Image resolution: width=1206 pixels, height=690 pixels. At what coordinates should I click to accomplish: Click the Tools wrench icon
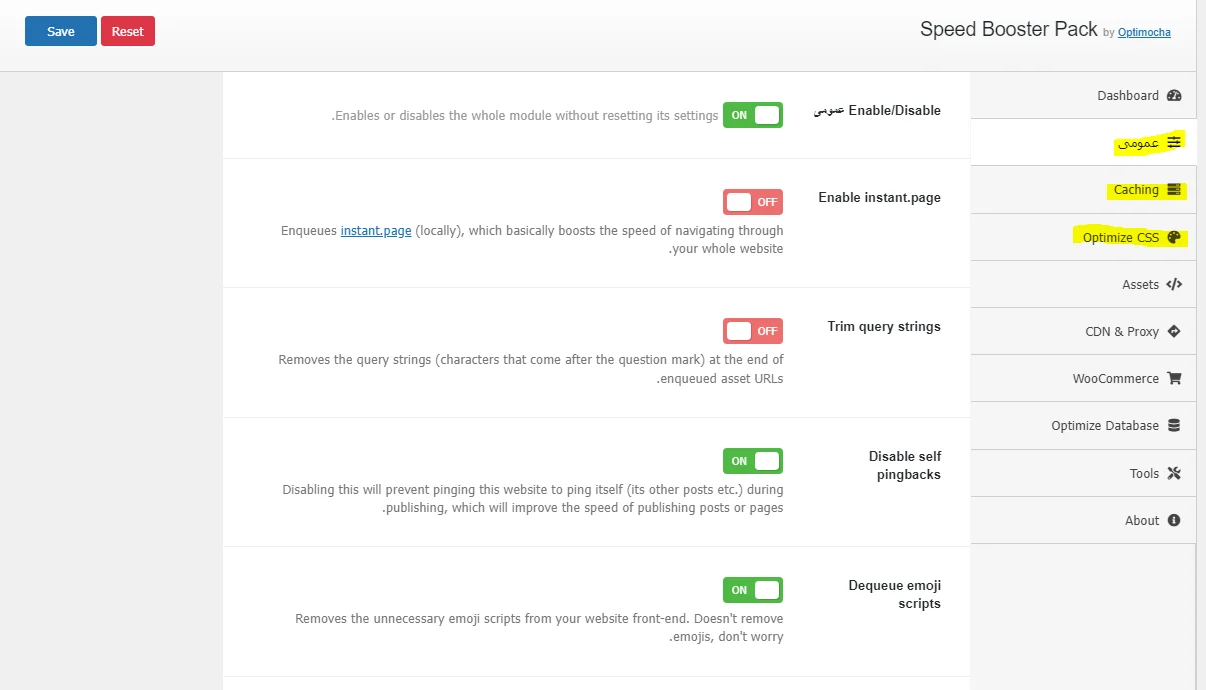(1174, 474)
